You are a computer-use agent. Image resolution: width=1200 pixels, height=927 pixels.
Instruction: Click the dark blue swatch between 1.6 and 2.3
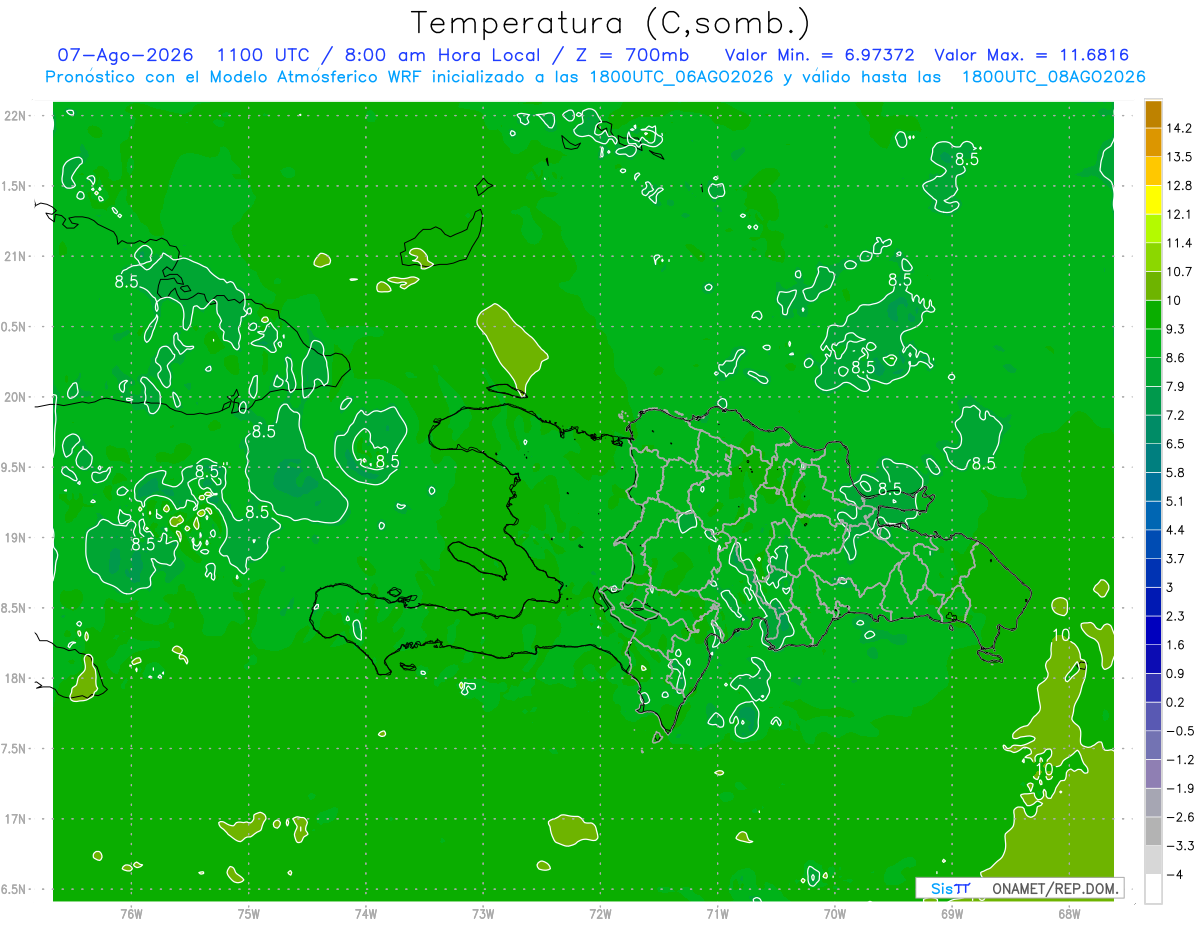tap(1153, 631)
